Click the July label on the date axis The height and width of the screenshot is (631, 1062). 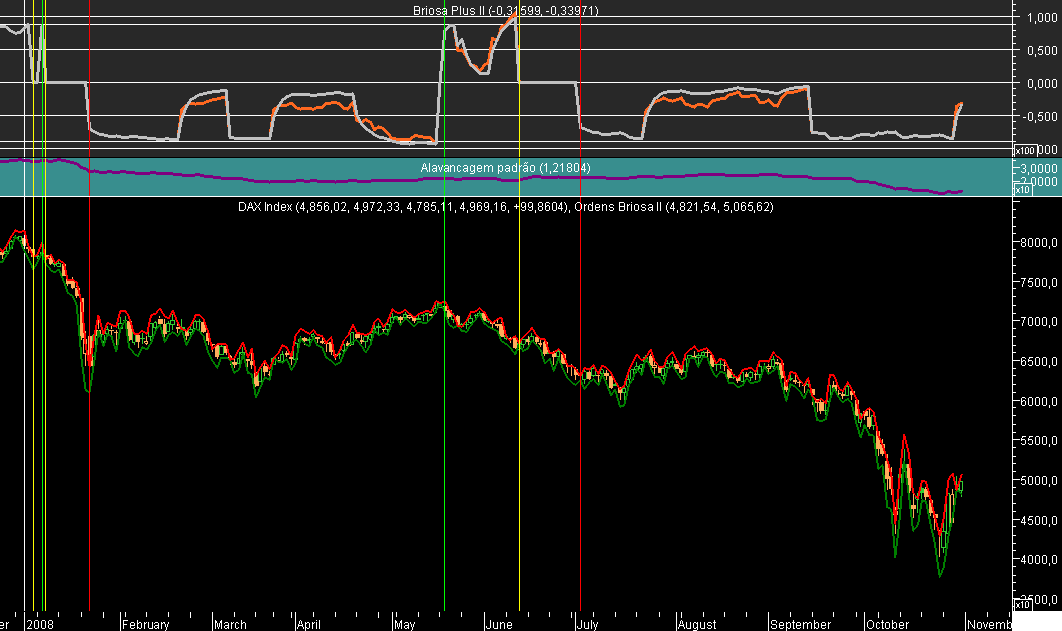pos(587,624)
